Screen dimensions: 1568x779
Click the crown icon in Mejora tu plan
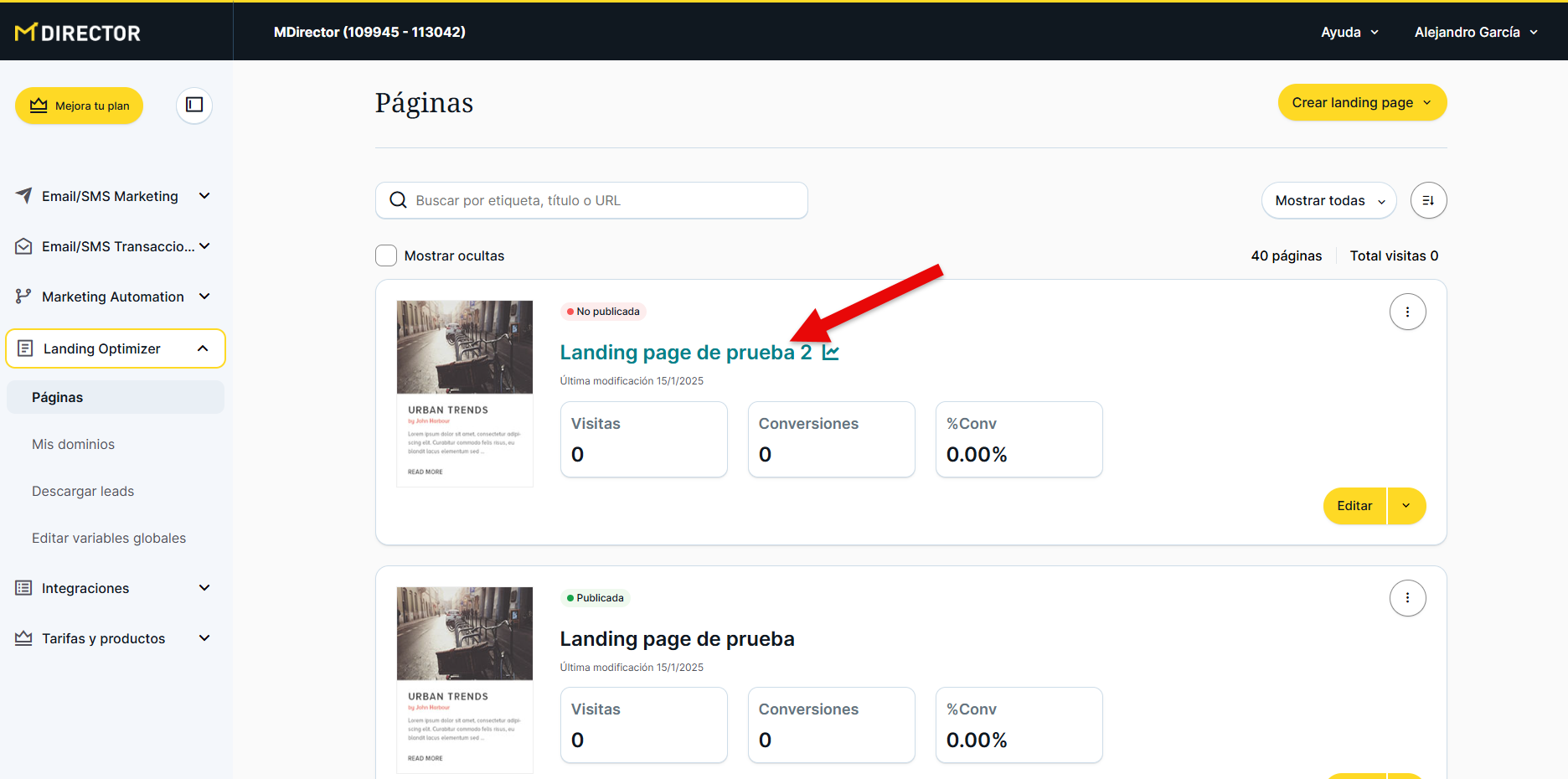point(39,106)
